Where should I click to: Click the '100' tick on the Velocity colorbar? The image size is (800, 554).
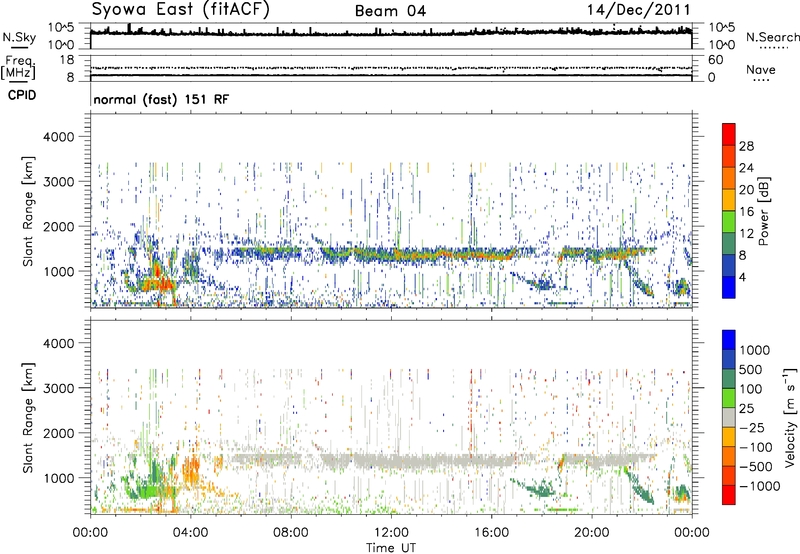click(751, 389)
